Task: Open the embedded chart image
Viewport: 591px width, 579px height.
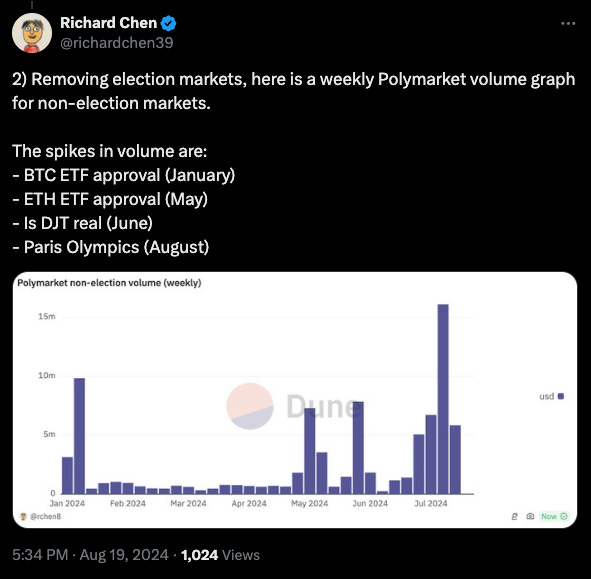Action: click(295, 400)
